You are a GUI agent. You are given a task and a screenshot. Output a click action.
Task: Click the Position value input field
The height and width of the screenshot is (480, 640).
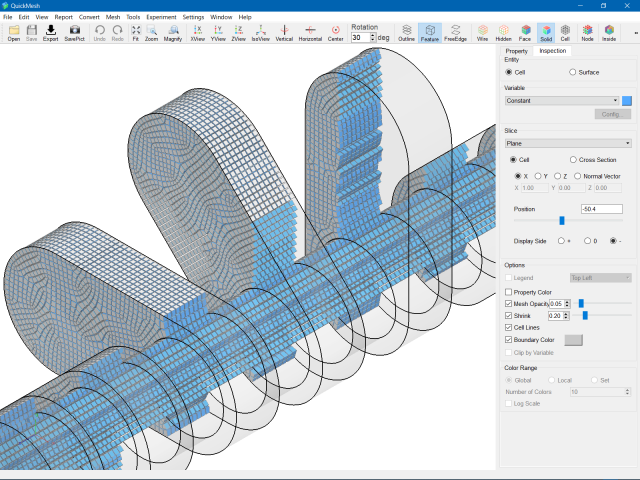coord(601,209)
